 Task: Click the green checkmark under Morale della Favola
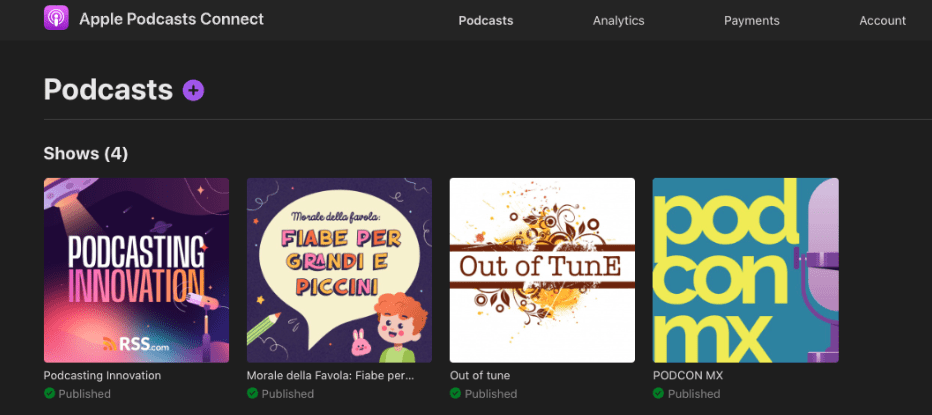[x=252, y=393]
